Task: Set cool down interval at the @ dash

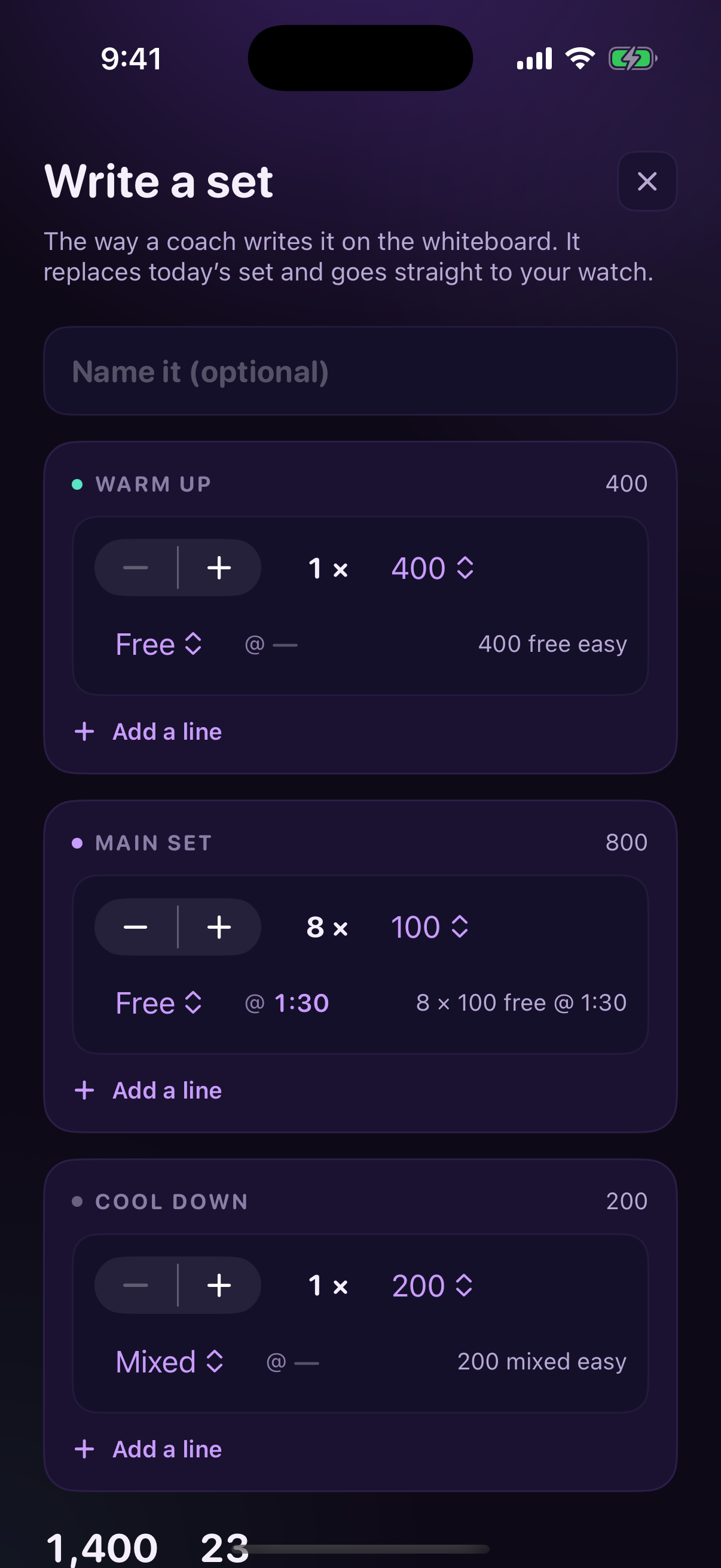Action: tap(293, 1362)
